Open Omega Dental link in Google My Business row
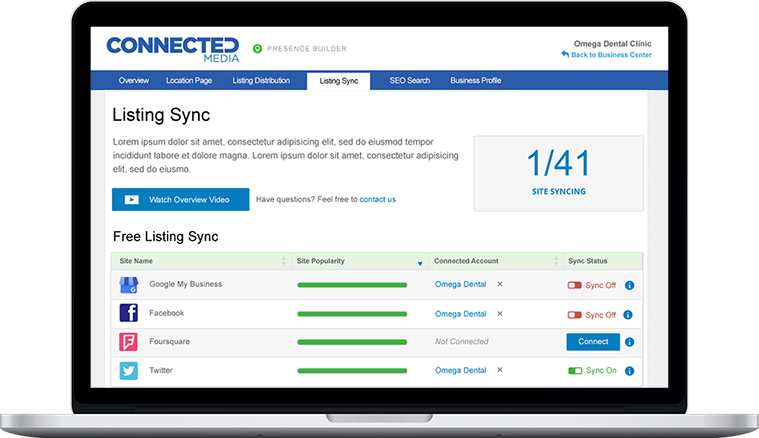759x438 pixels. (460, 284)
